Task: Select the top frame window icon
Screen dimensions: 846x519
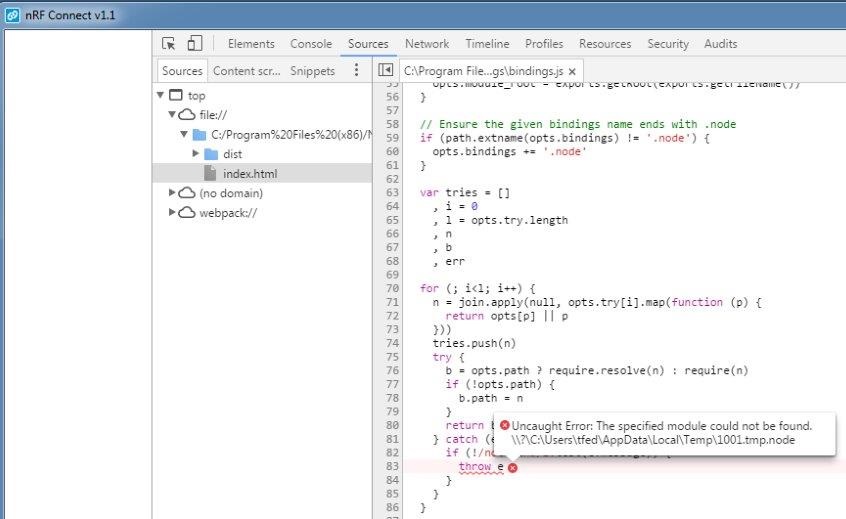Action: tap(175, 95)
